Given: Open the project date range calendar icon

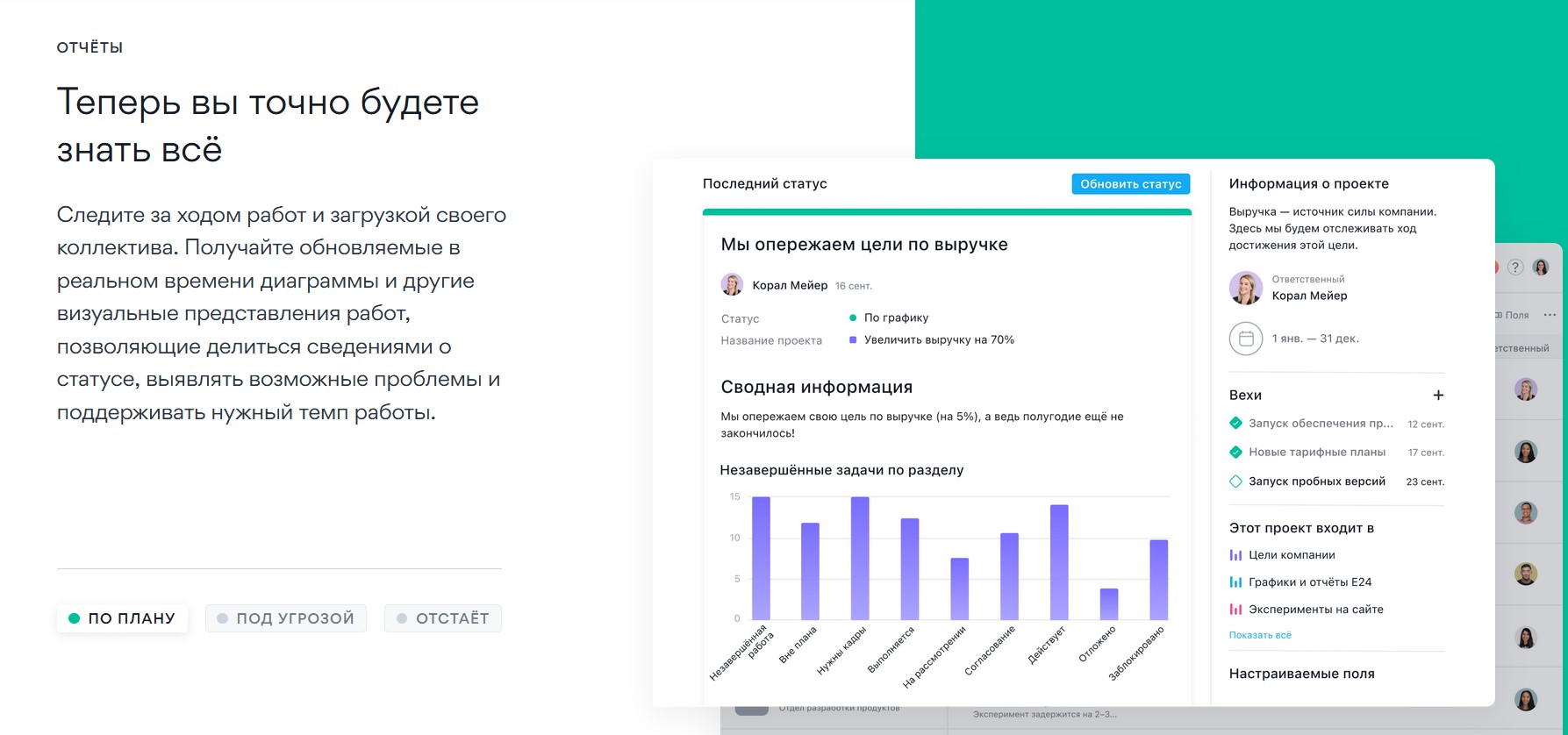Looking at the screenshot, I should 1245,339.
